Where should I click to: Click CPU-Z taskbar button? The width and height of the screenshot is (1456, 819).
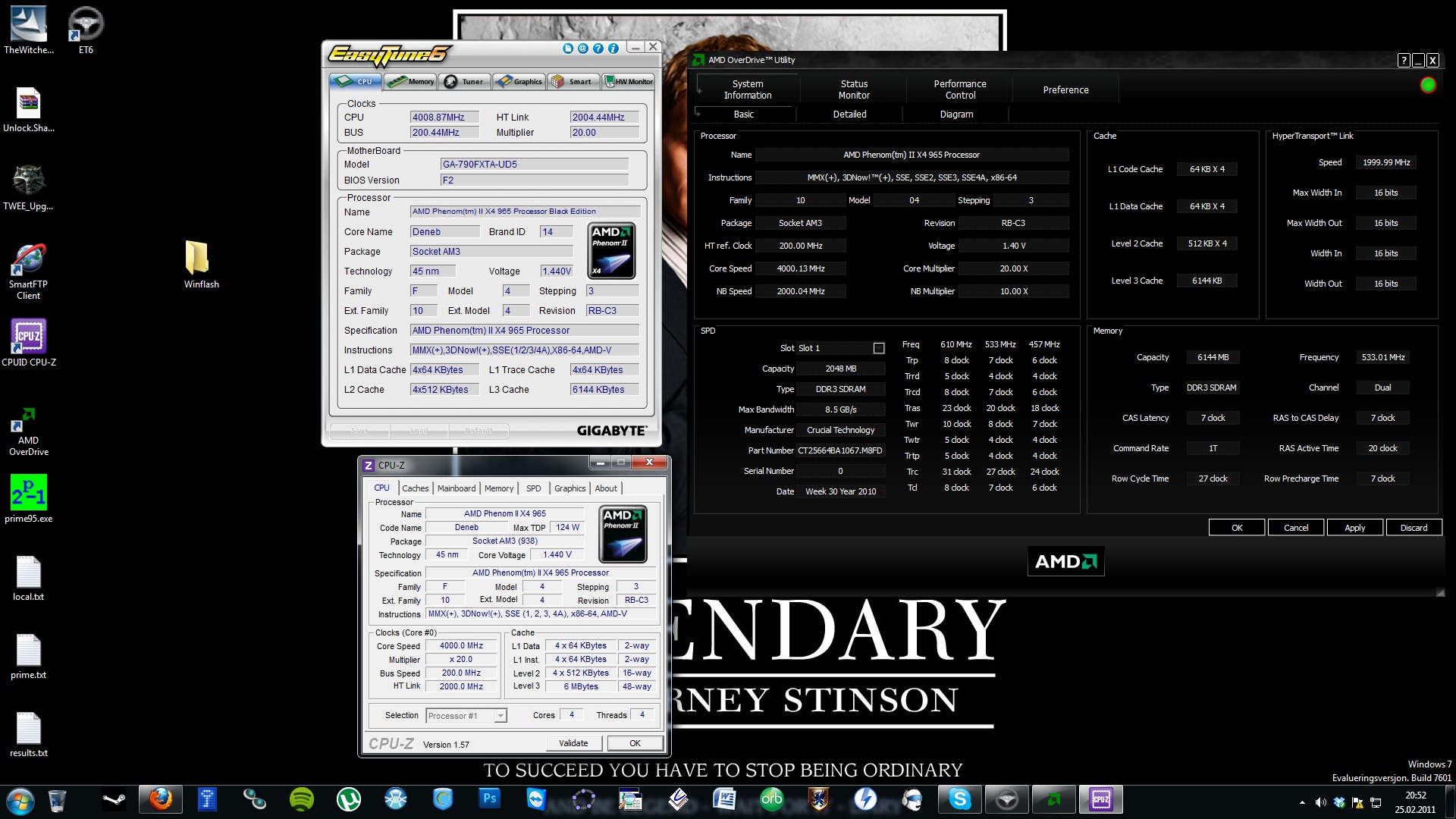pyautogui.click(x=1101, y=799)
